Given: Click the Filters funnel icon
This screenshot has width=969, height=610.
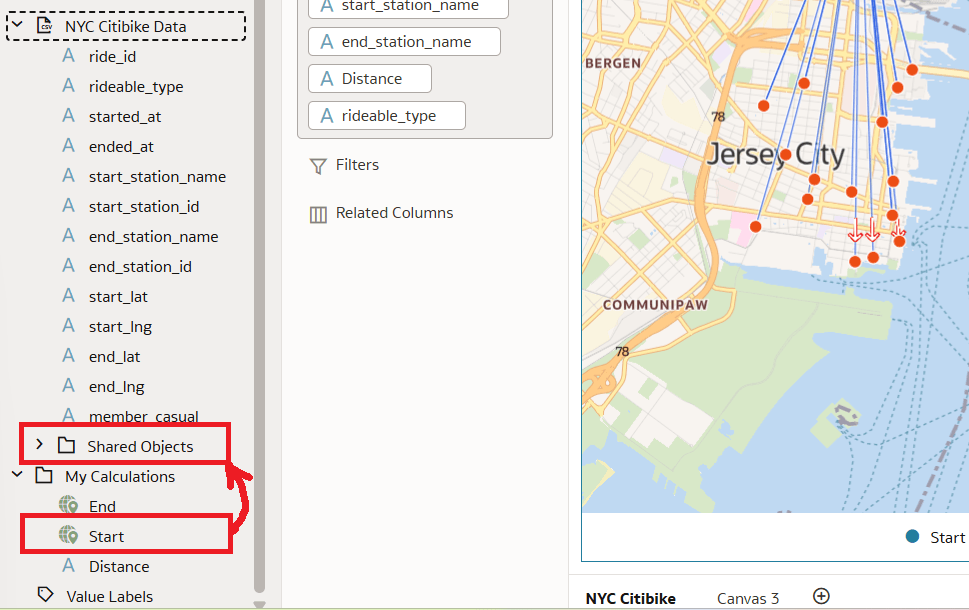Looking at the screenshot, I should pos(318,166).
